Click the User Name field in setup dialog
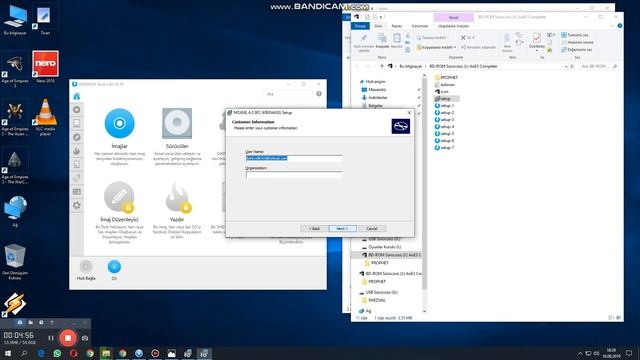The width and height of the screenshot is (640, 360). pyautogui.click(x=294, y=158)
